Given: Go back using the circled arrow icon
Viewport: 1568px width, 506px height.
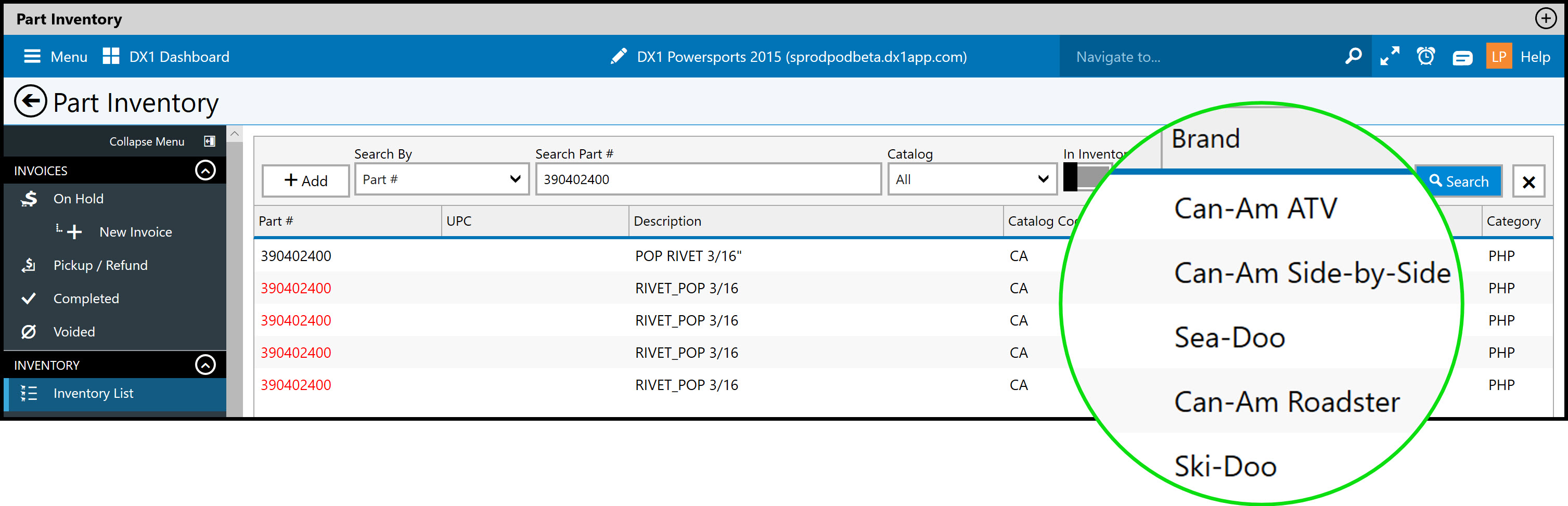Looking at the screenshot, I should click(x=31, y=101).
